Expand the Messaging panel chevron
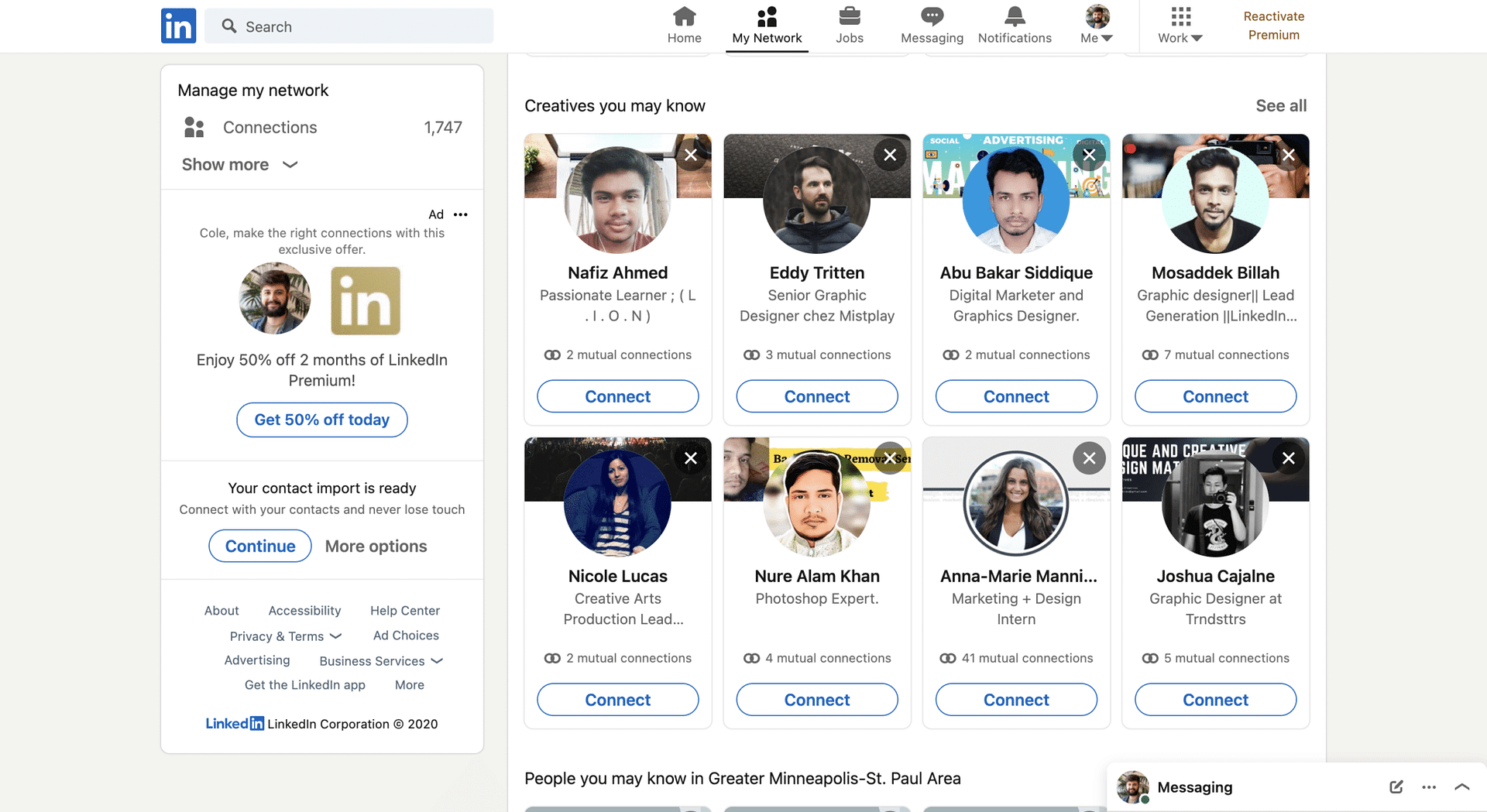The height and width of the screenshot is (812, 1487). pyautogui.click(x=1461, y=787)
